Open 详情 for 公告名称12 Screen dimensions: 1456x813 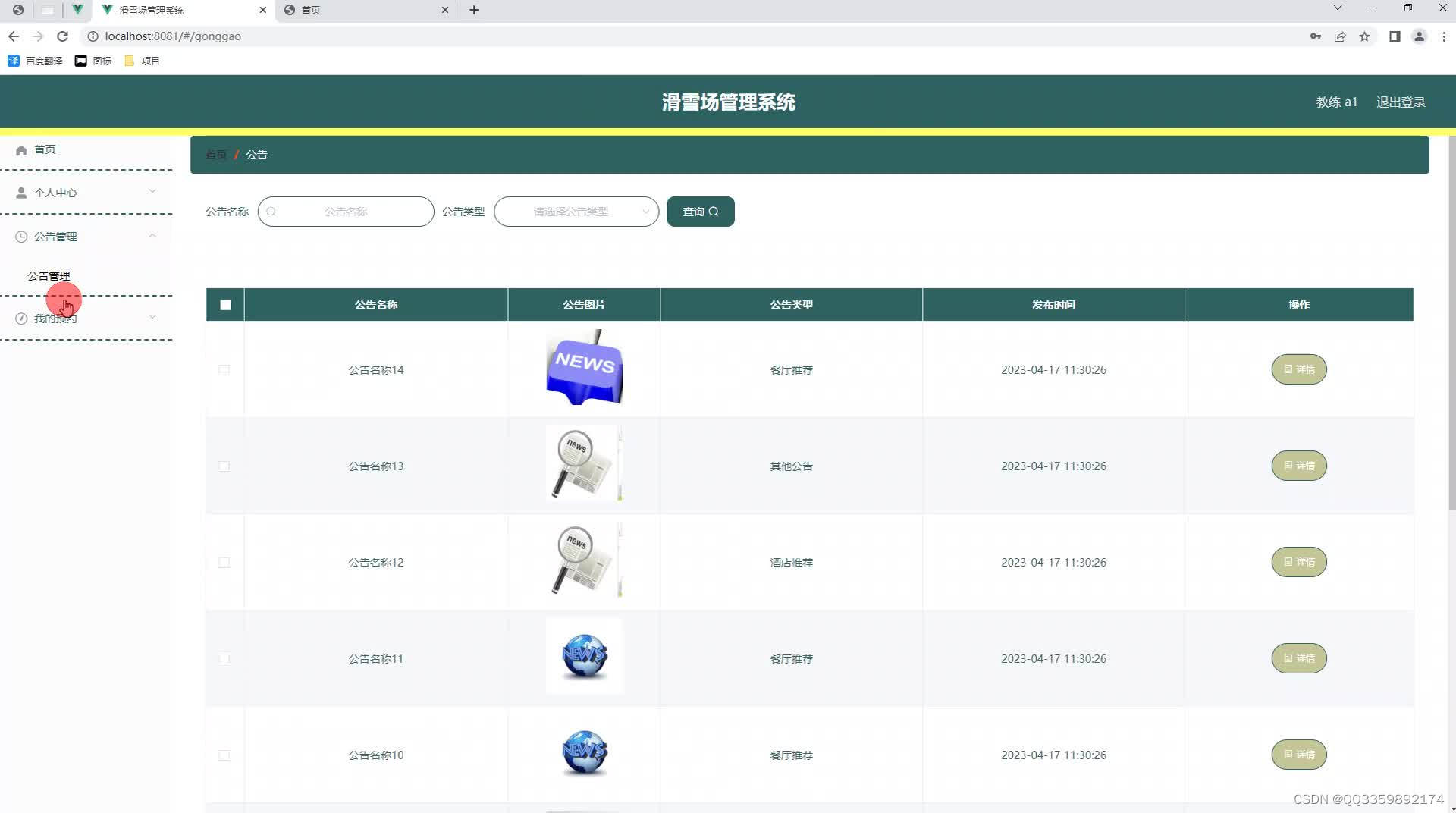[x=1299, y=562]
